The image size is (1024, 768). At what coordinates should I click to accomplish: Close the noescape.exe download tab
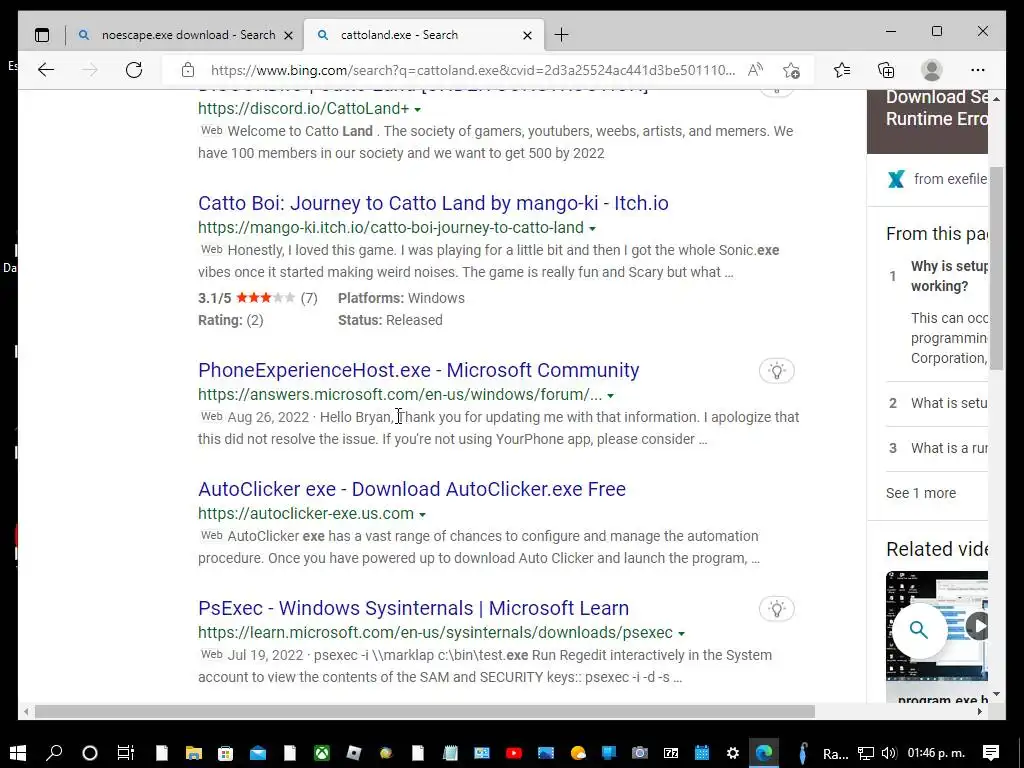point(289,35)
